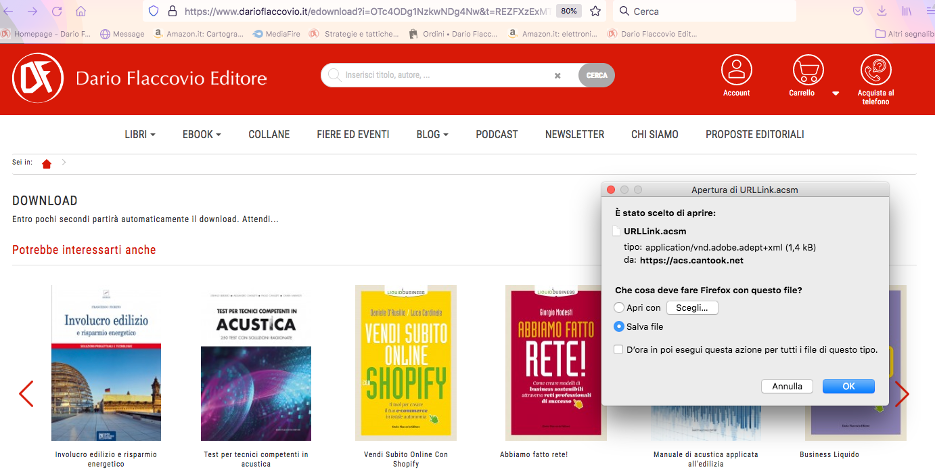Open the MediaFire bookmark
The height and width of the screenshot is (474, 936).
277,34
